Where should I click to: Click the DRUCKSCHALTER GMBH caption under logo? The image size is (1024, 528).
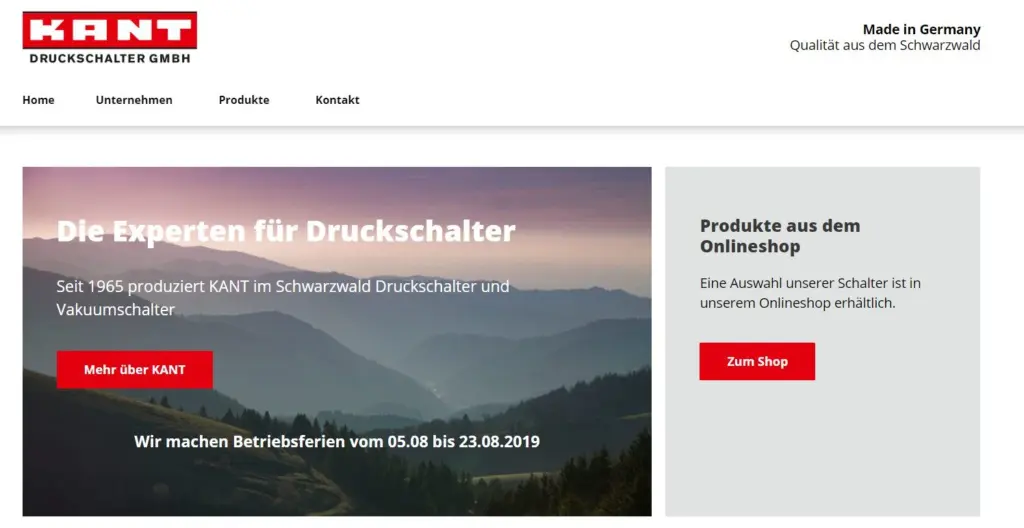[110, 58]
